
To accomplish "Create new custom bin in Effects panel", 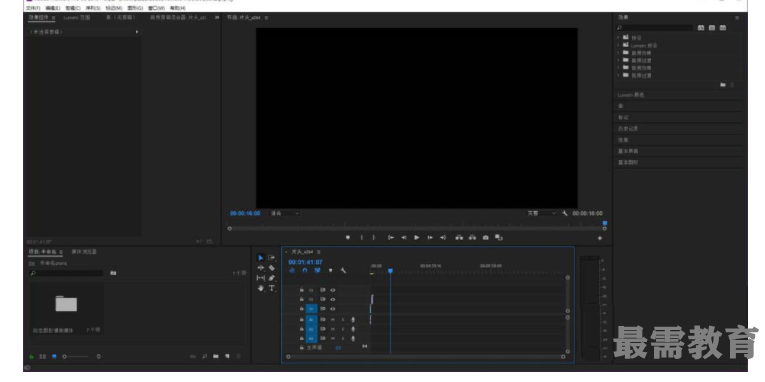I will pyautogui.click(x=723, y=85).
